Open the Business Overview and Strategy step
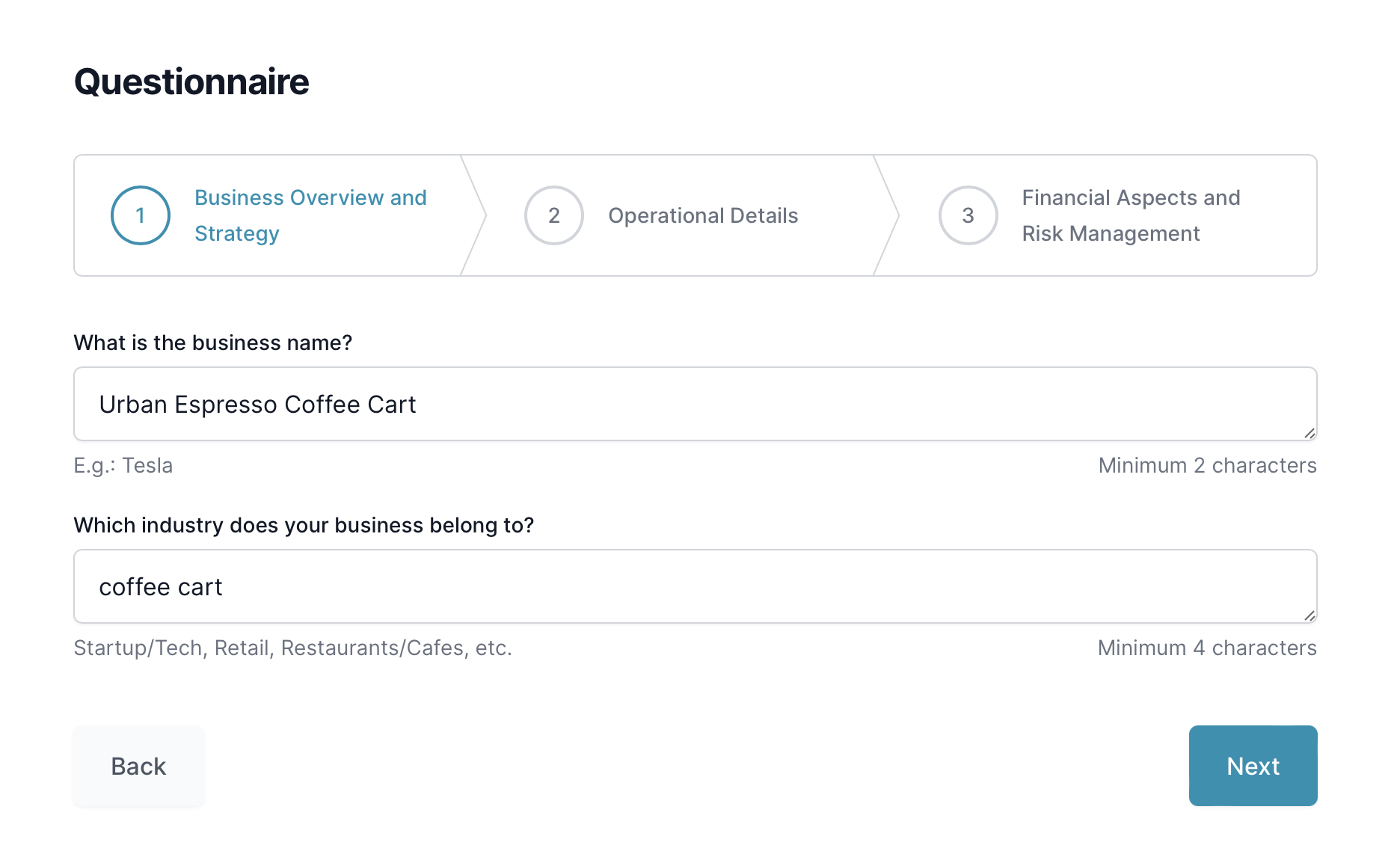The image size is (1400, 860). (310, 215)
